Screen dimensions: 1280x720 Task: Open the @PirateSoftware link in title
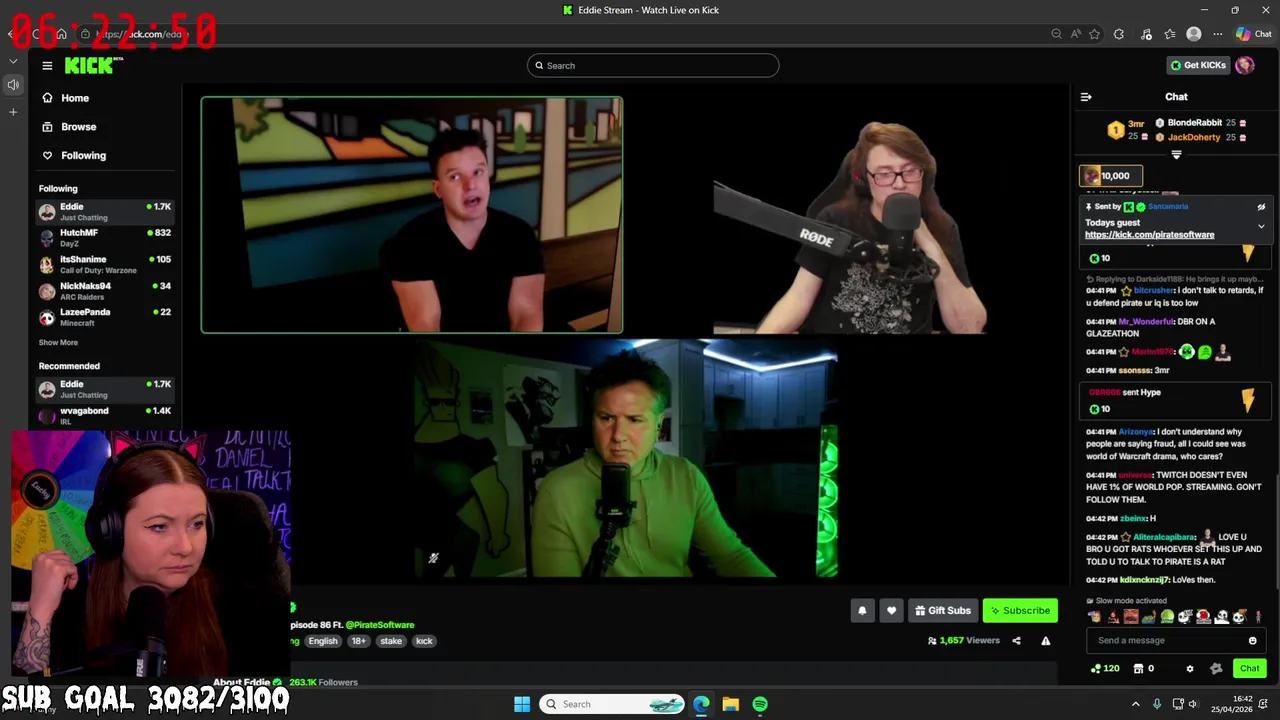coord(380,625)
